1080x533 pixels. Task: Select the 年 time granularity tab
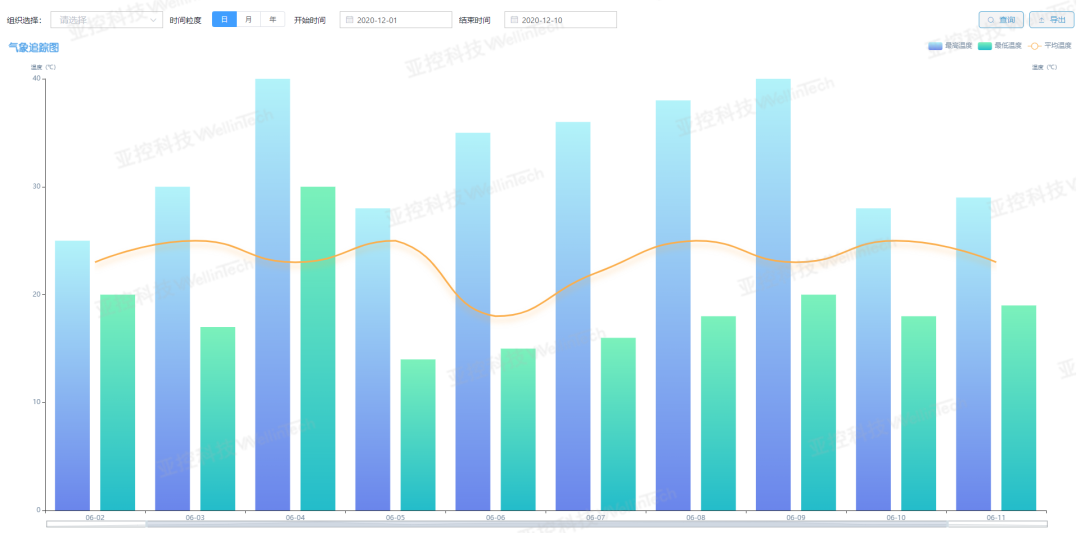pyautogui.click(x=273, y=19)
